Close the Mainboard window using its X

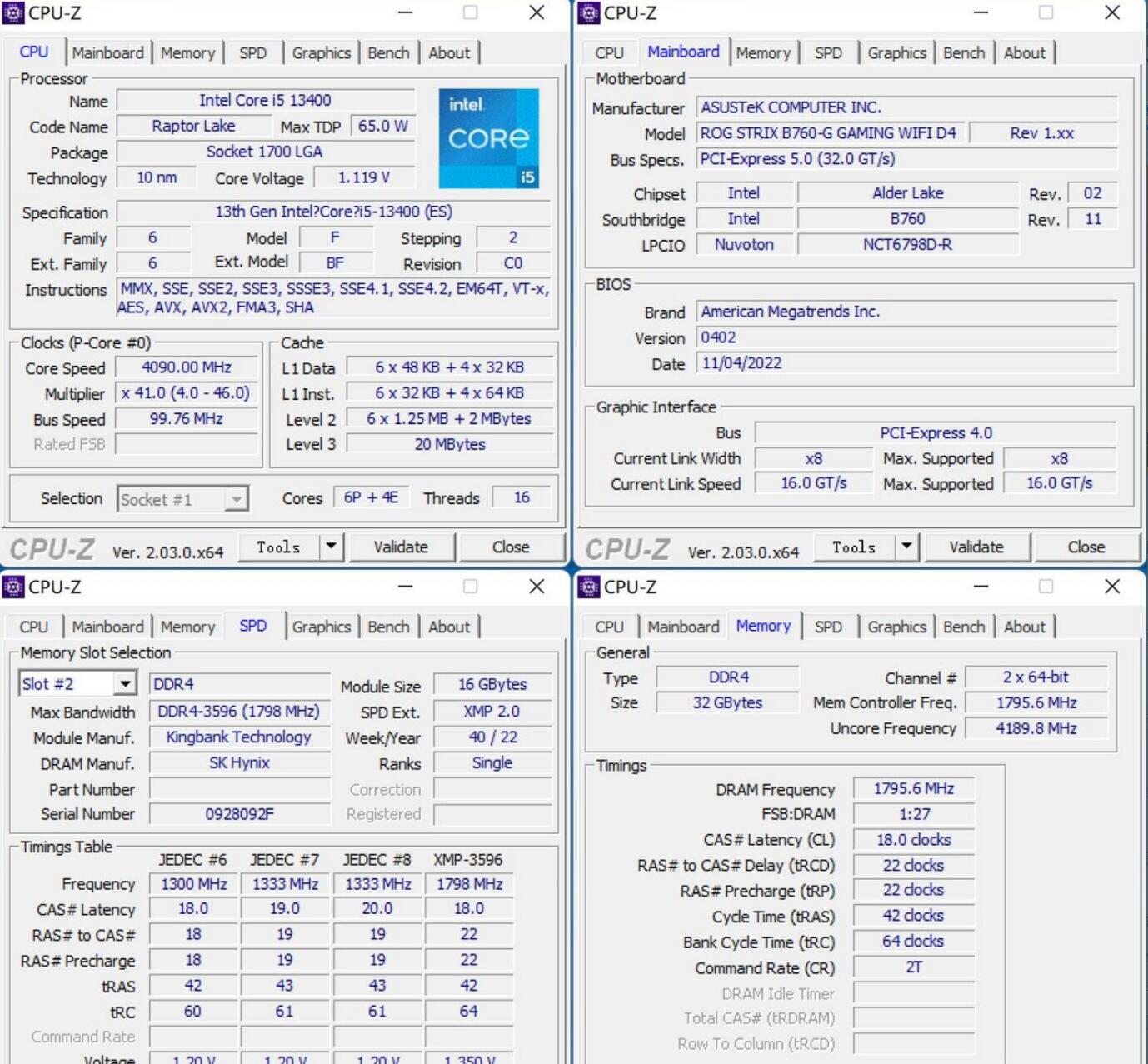point(1111,12)
